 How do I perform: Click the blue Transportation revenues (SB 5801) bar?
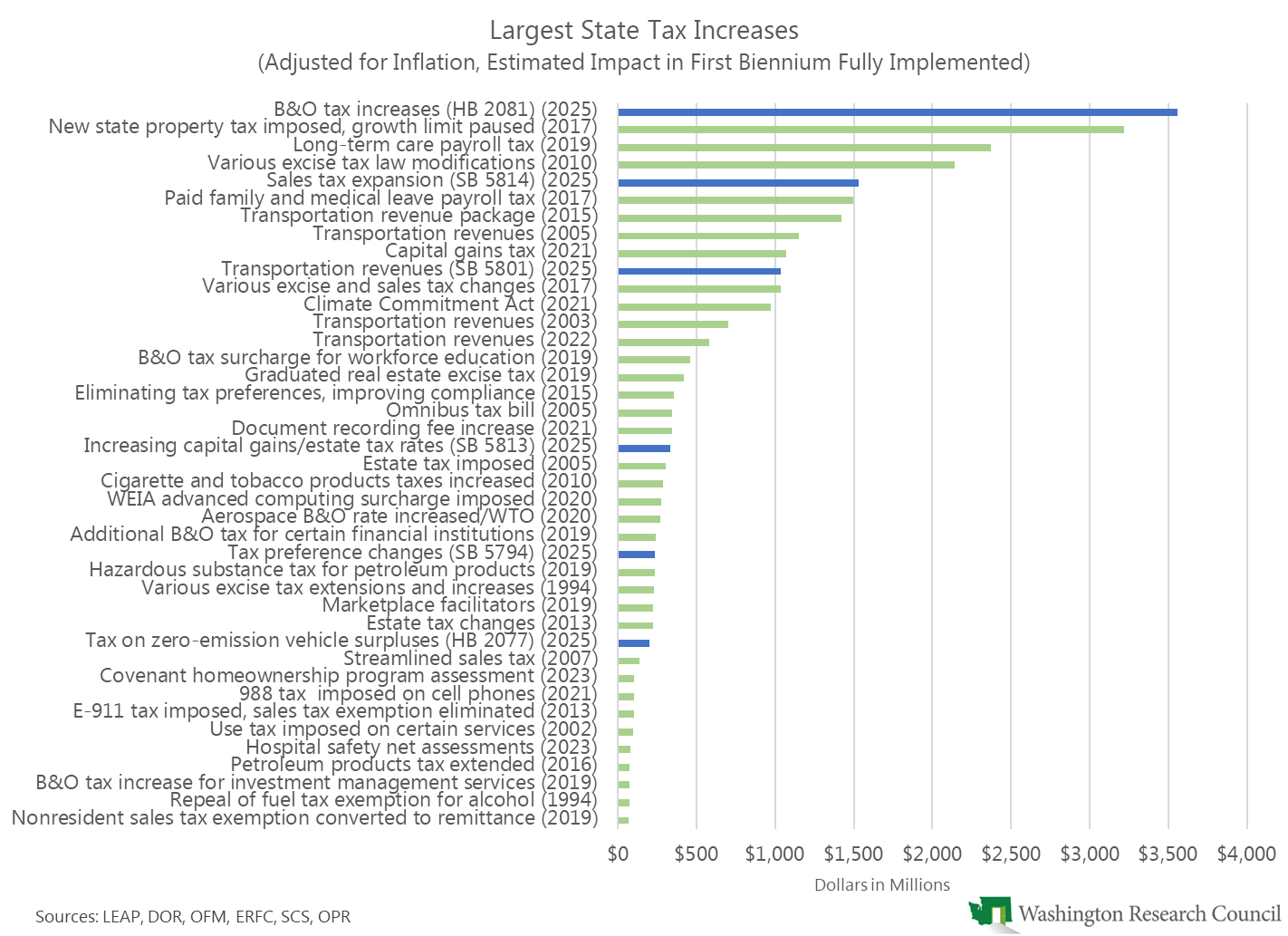[x=698, y=271]
